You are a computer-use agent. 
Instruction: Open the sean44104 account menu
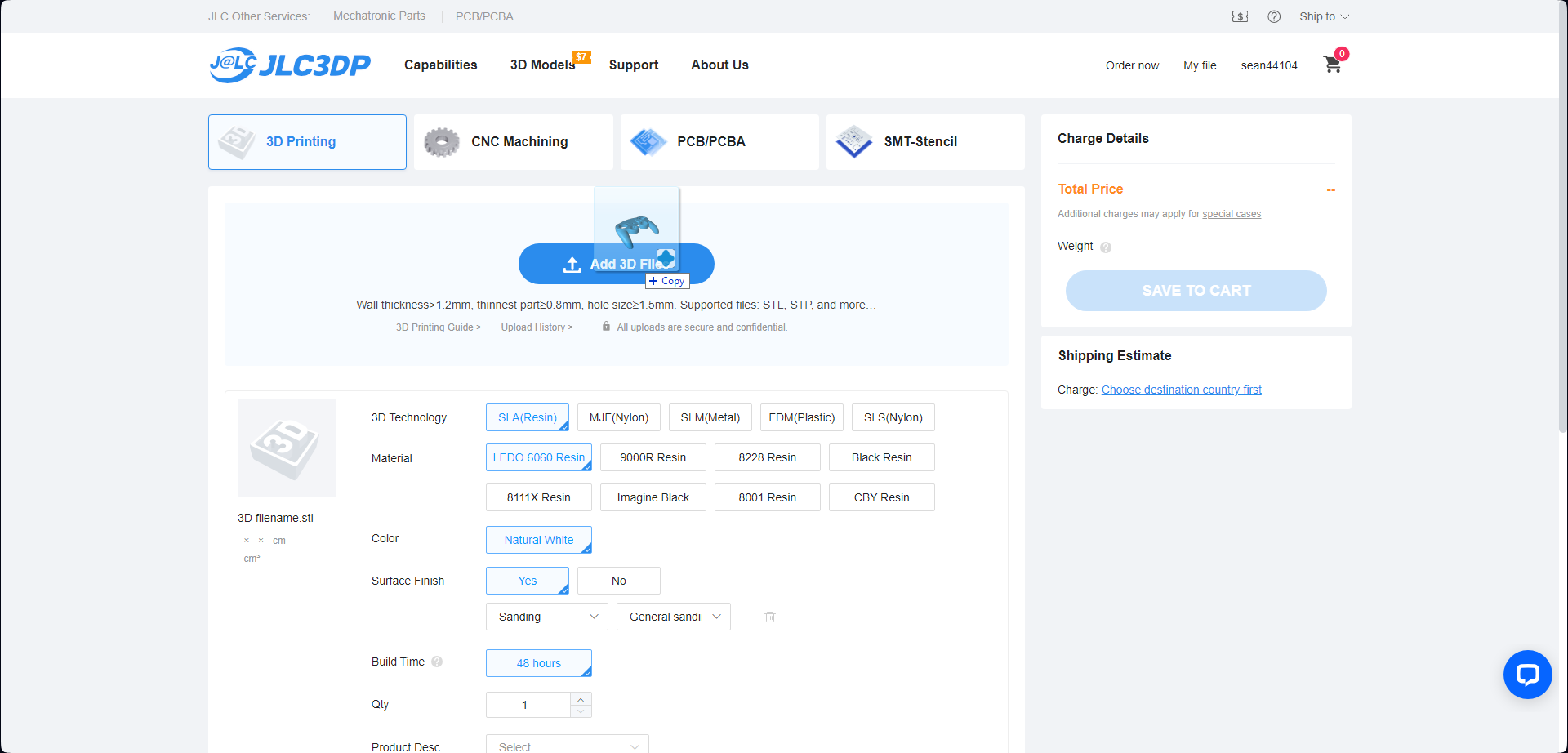1269,65
